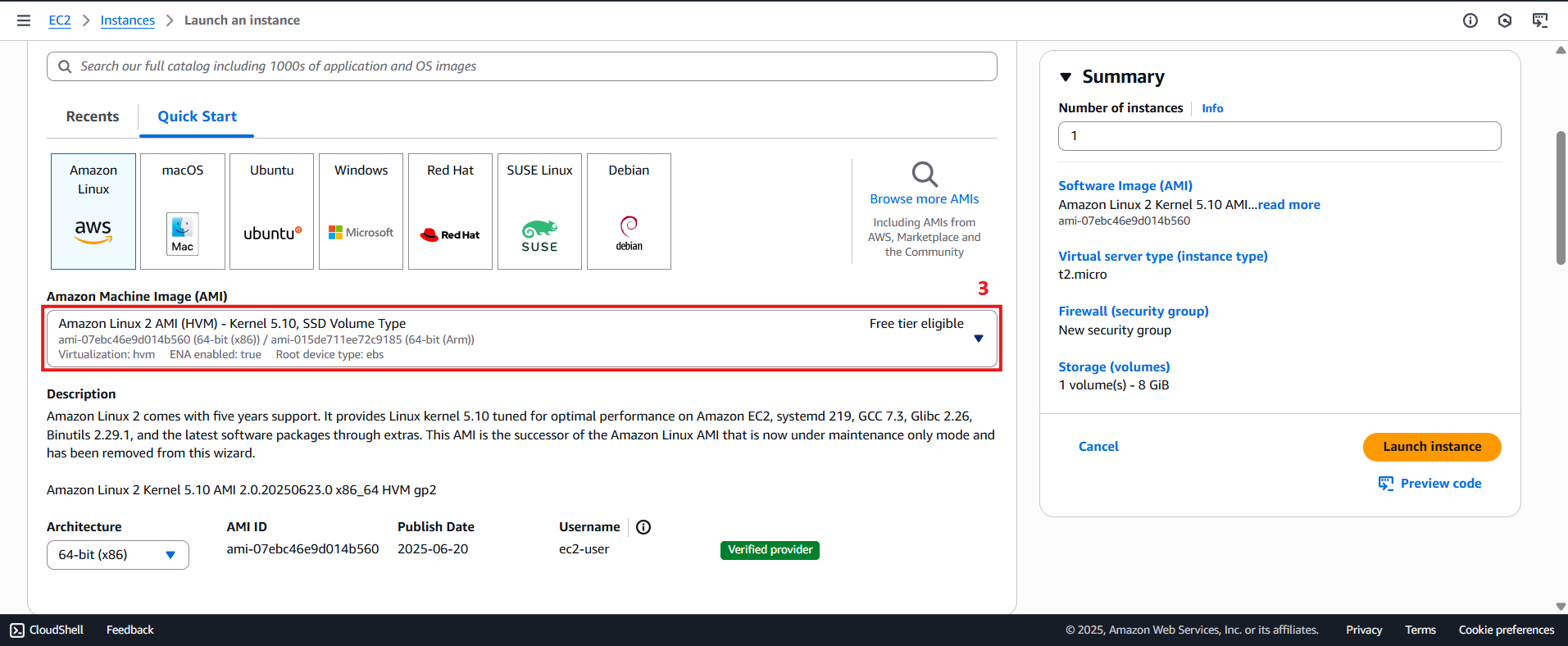The height and width of the screenshot is (646, 1568).
Task: Select the macOS AMI tile
Action: pyautogui.click(x=183, y=212)
